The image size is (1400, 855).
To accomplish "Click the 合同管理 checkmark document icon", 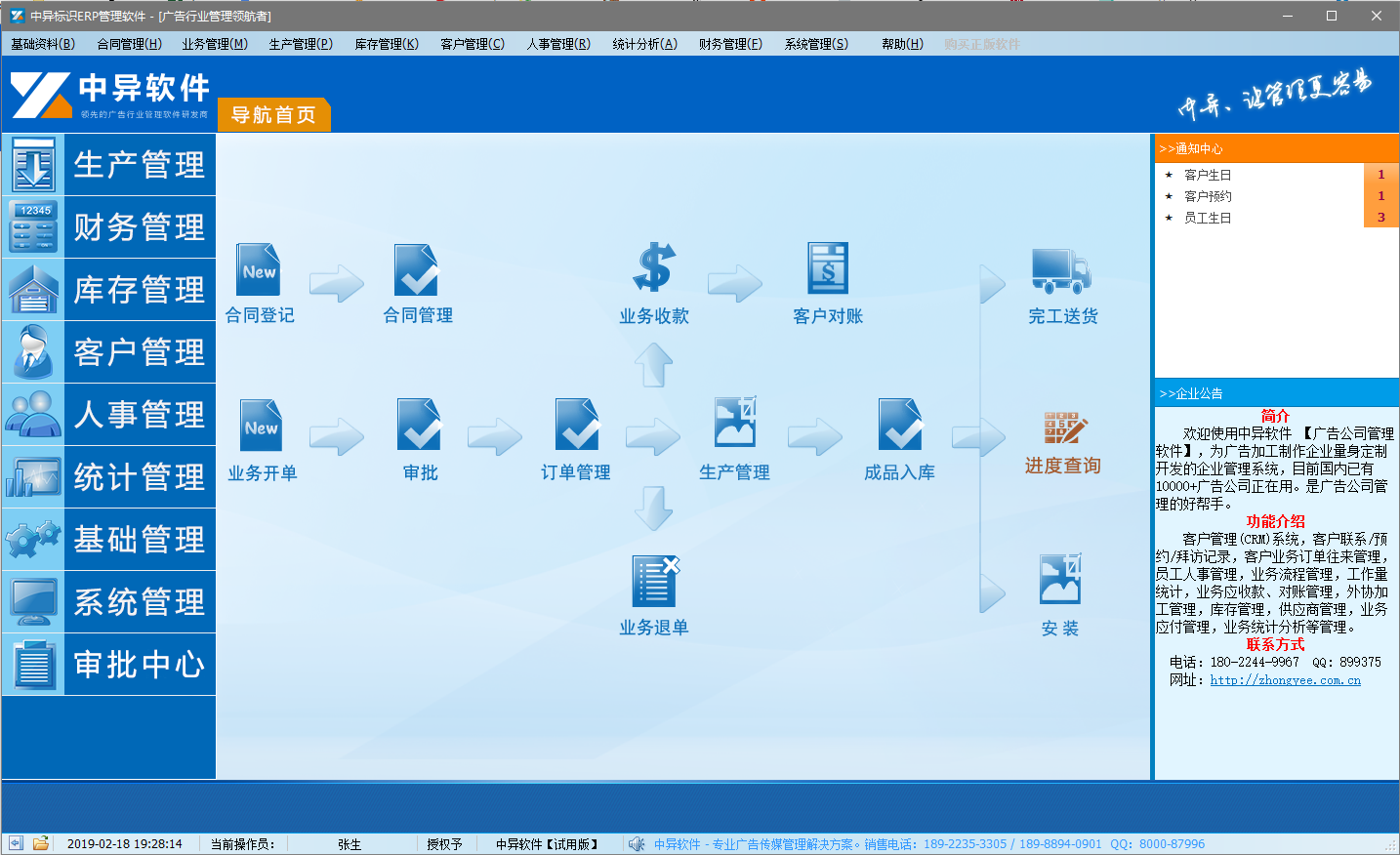I will (417, 270).
